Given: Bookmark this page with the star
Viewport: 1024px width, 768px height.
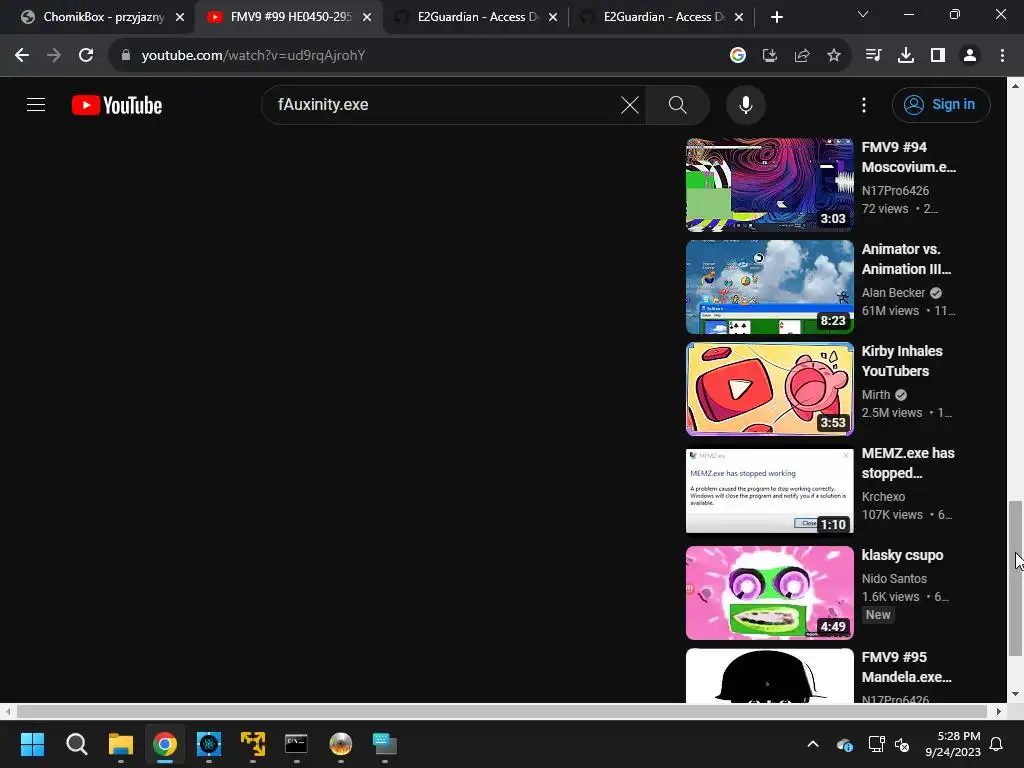Looking at the screenshot, I should click(x=834, y=56).
